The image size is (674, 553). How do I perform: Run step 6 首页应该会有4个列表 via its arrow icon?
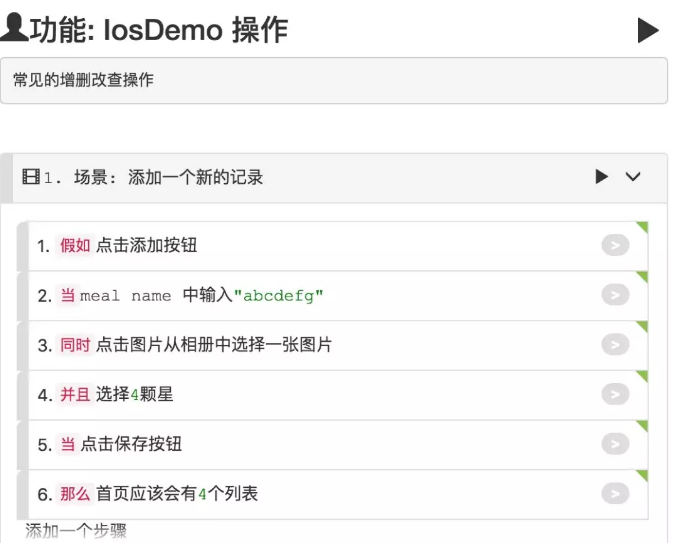(615, 494)
